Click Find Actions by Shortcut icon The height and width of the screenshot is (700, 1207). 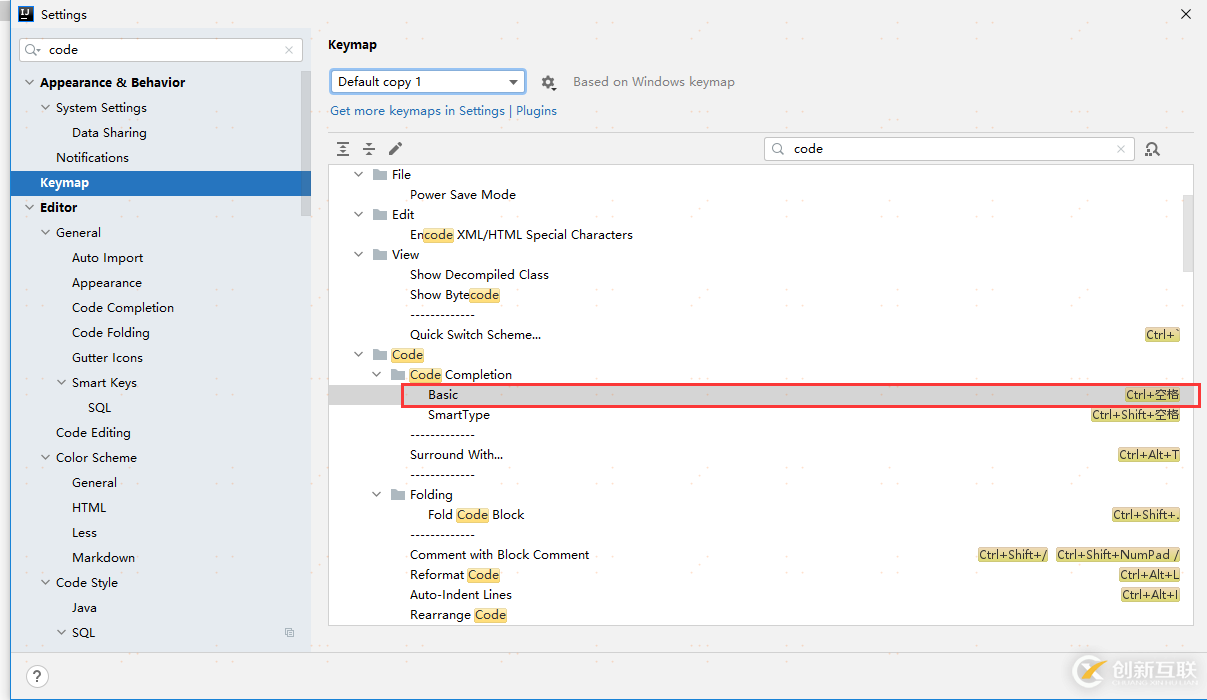(x=1152, y=149)
